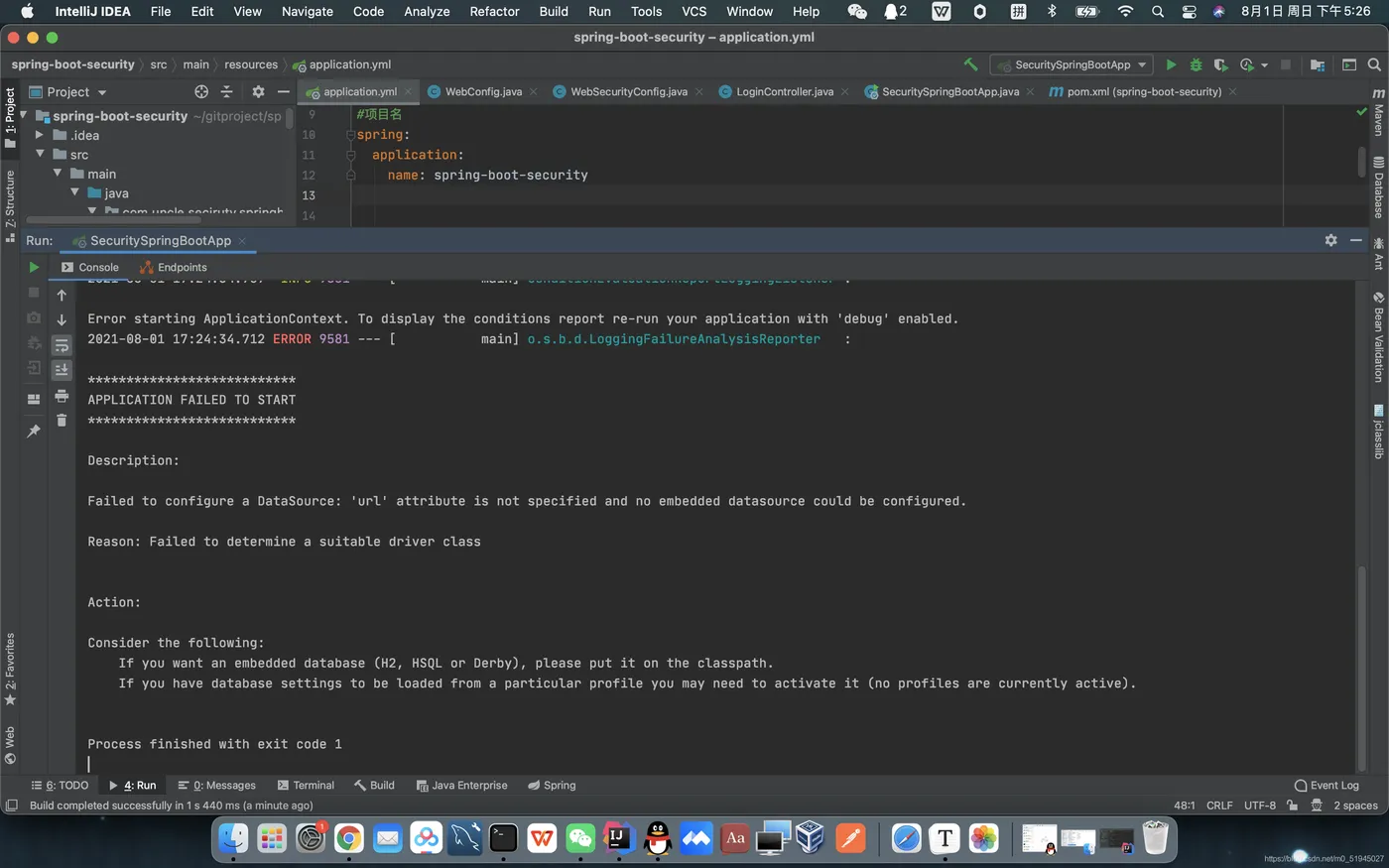This screenshot has width=1389, height=868.
Task: Open the Project panel settings gear
Action: tap(258, 91)
